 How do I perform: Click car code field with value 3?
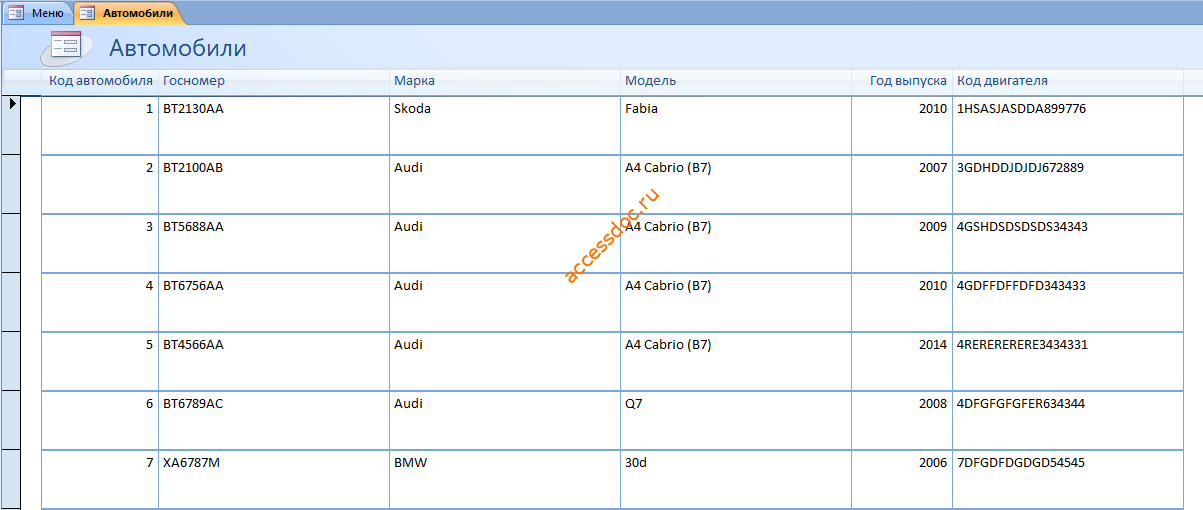[x=100, y=243]
